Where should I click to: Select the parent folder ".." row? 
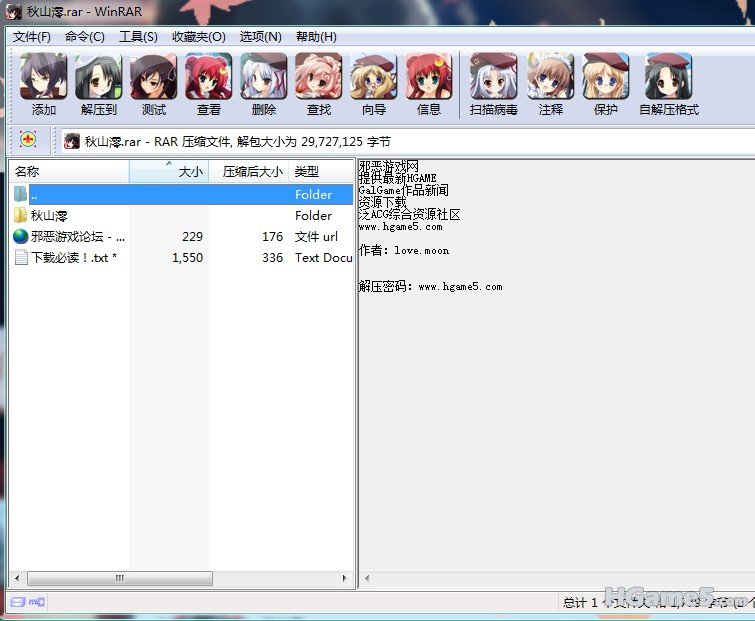191,194
